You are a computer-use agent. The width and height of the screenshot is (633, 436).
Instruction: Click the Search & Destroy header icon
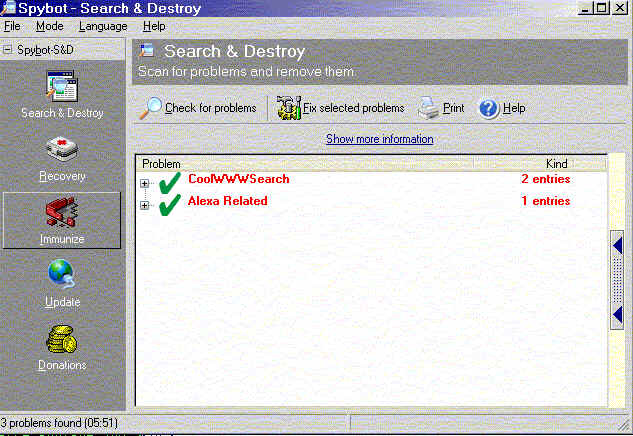147,50
